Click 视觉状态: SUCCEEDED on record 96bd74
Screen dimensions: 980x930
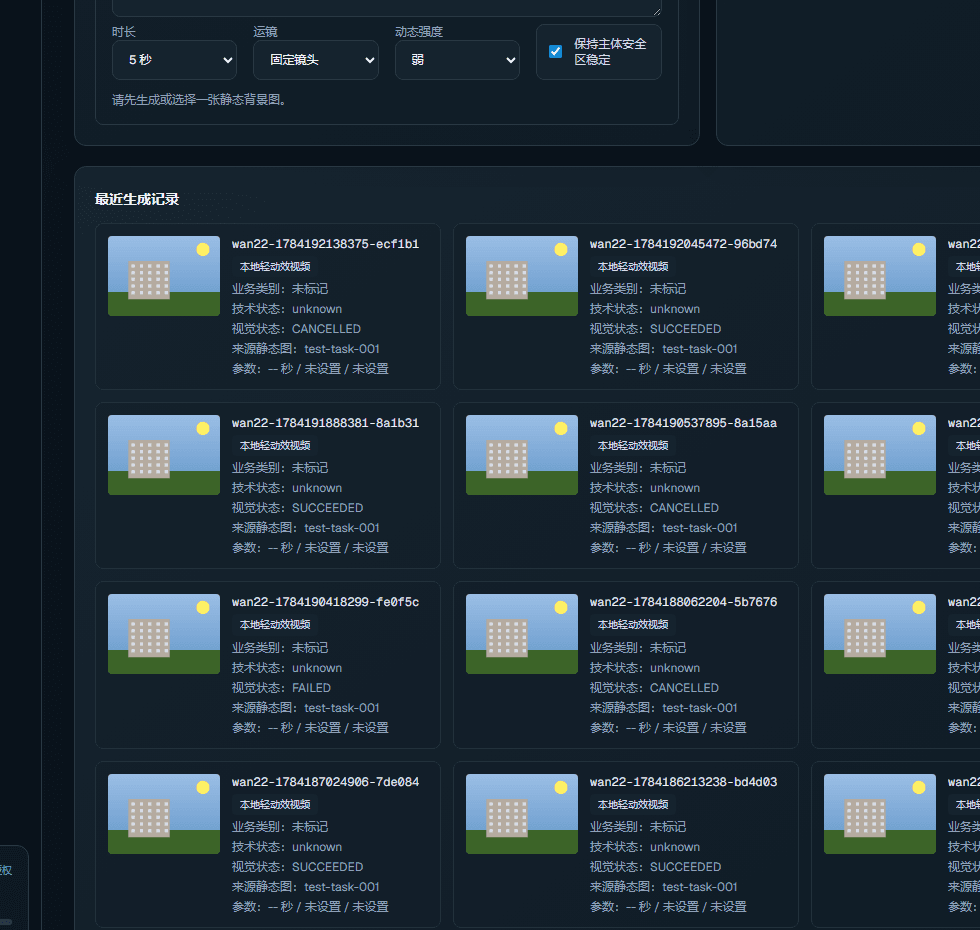click(656, 329)
